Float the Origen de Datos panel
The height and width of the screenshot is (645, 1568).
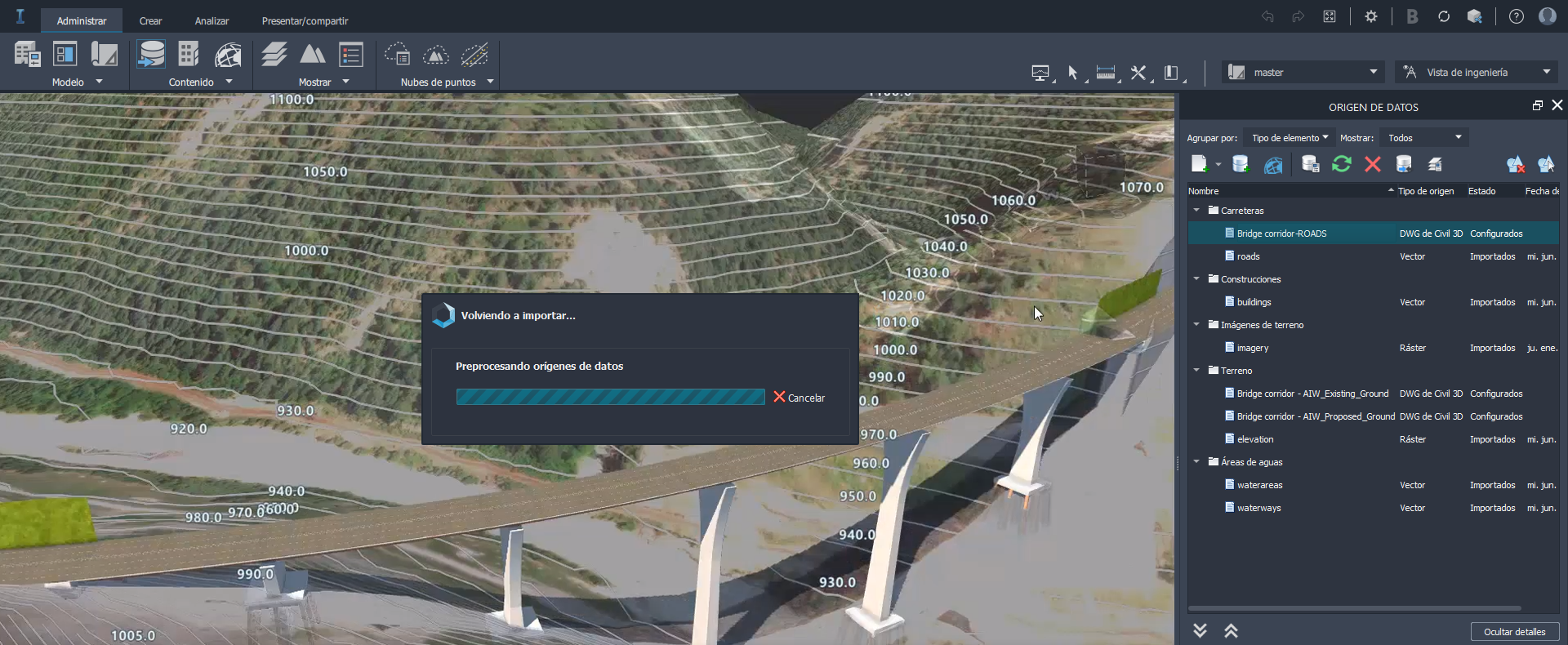pos(1538,105)
